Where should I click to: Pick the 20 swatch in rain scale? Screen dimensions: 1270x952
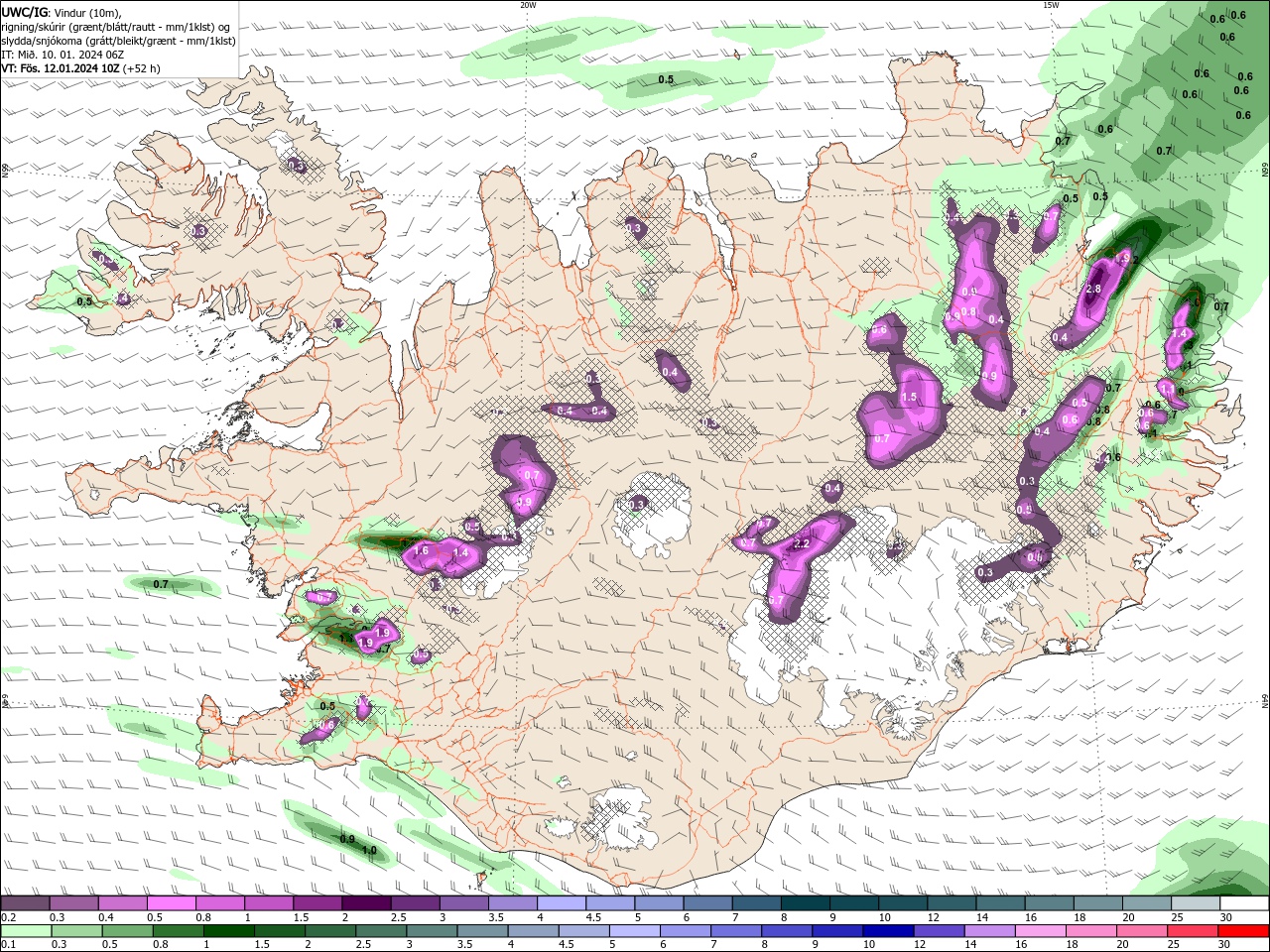pos(1142,931)
